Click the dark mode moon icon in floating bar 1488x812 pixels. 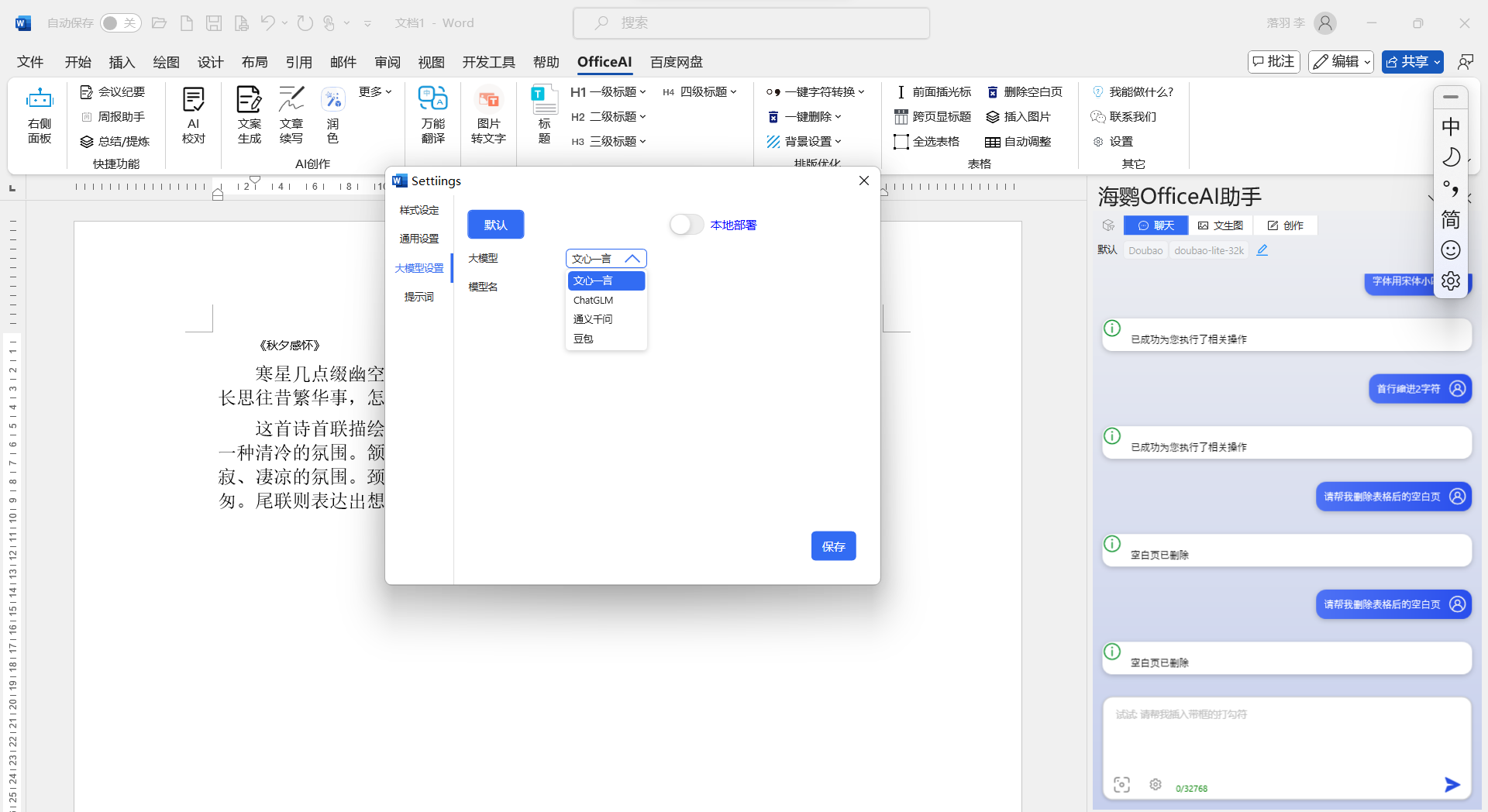tap(1451, 158)
